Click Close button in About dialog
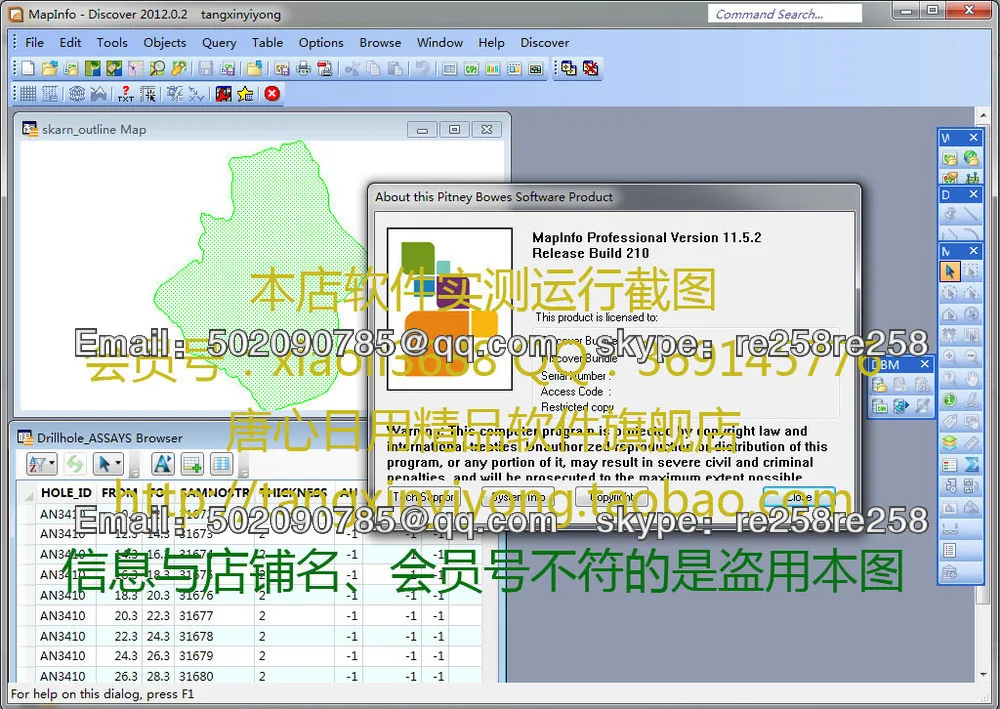 799,497
